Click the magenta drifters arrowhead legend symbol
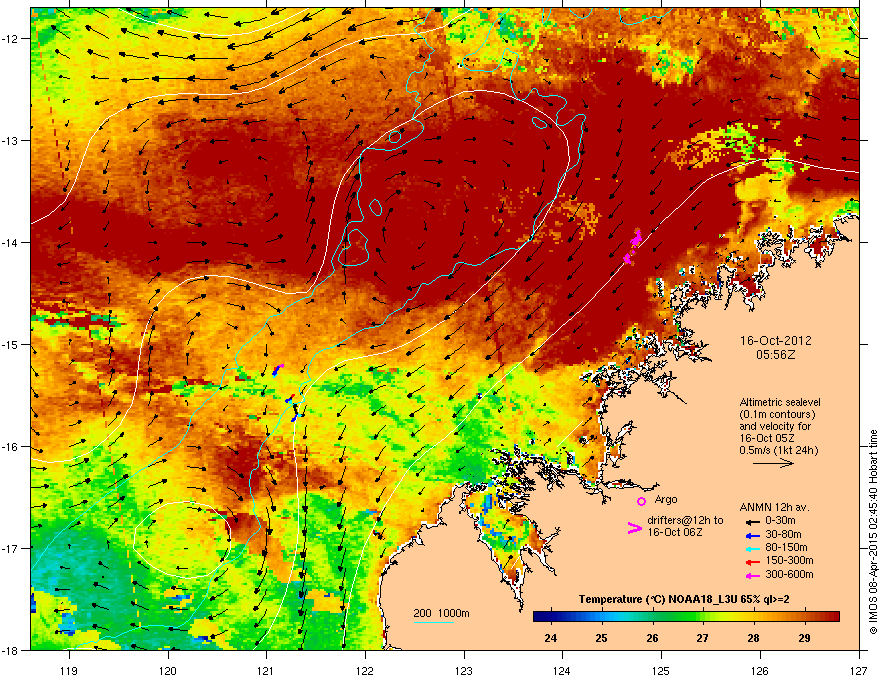 pyautogui.click(x=634, y=528)
